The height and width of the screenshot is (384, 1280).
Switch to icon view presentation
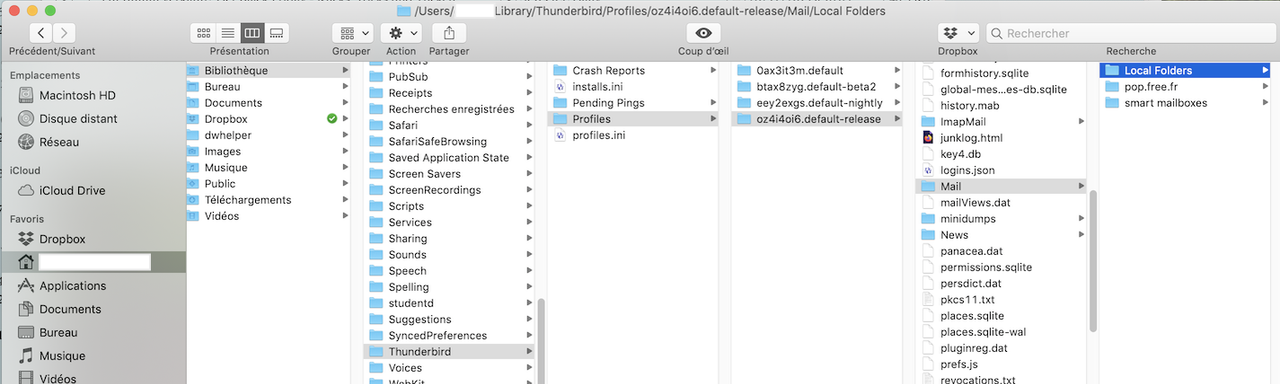[203, 33]
